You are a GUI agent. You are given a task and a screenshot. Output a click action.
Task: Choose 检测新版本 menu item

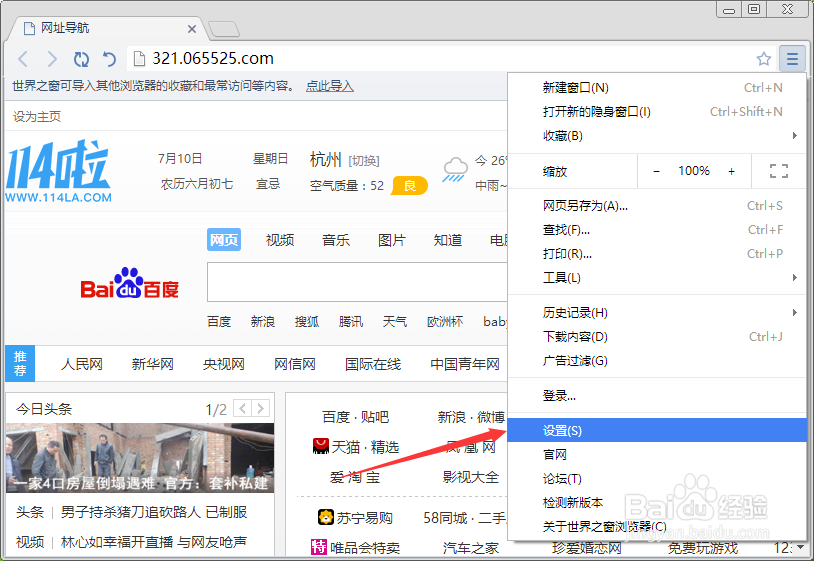point(657,502)
